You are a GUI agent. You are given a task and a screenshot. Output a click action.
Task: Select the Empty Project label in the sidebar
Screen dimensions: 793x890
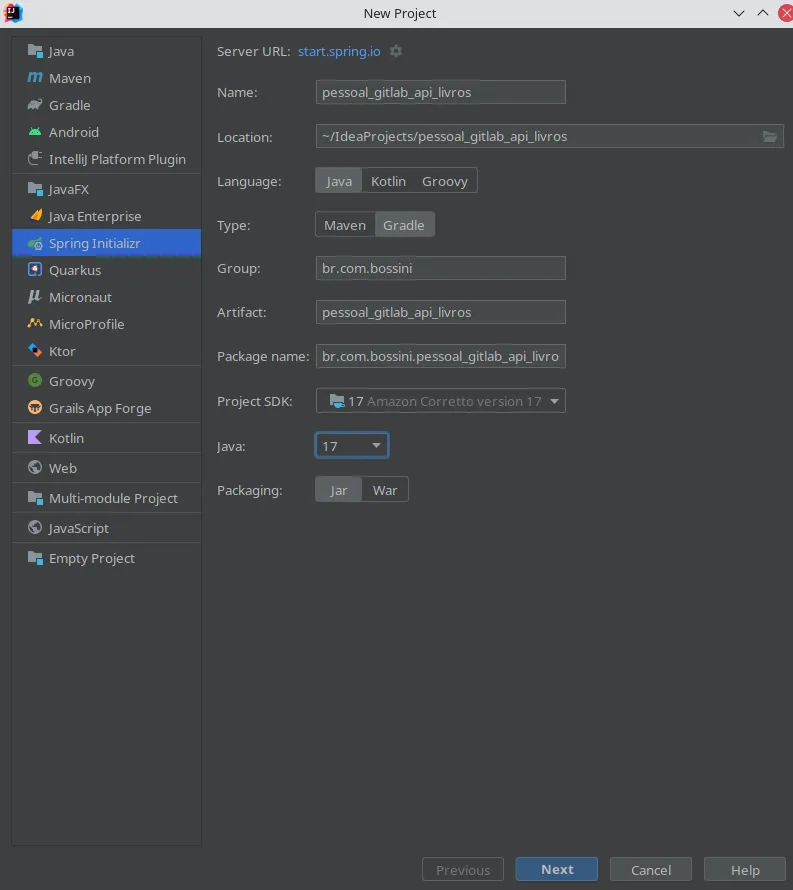(x=92, y=559)
